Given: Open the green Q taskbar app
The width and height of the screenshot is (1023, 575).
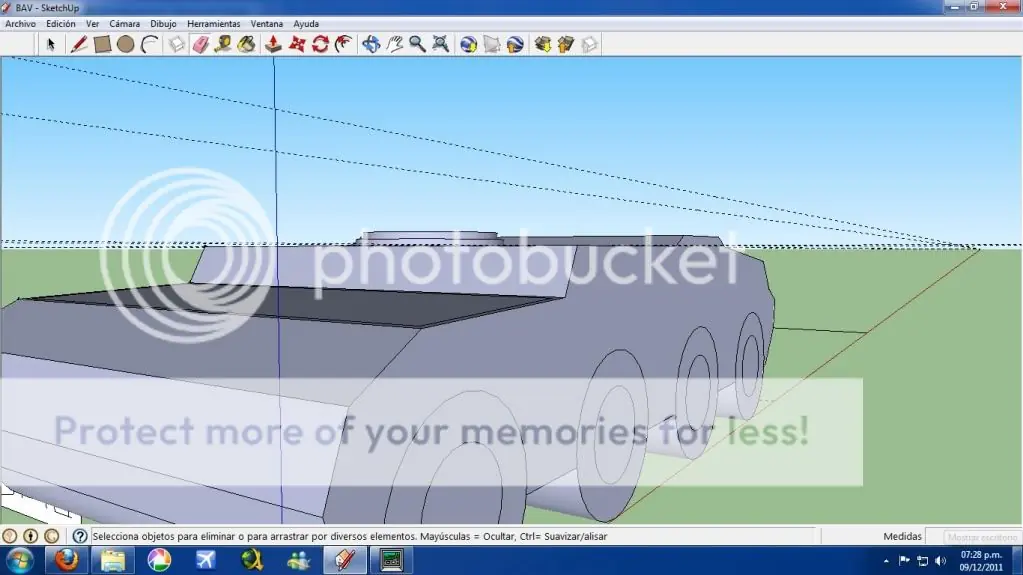Looking at the screenshot, I should pyautogui.click(x=252, y=560).
